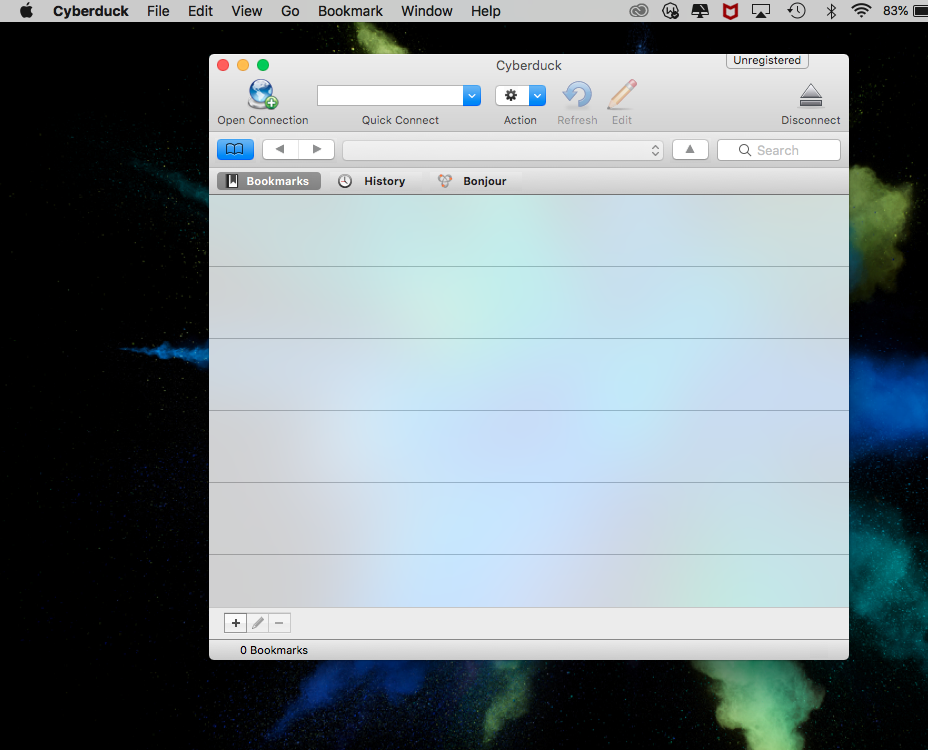Switch to the History tab

(x=372, y=181)
